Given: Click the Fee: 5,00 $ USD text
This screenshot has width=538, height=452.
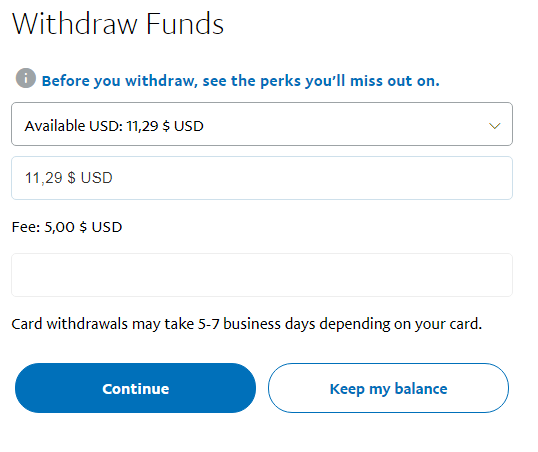Looking at the screenshot, I should (x=67, y=227).
